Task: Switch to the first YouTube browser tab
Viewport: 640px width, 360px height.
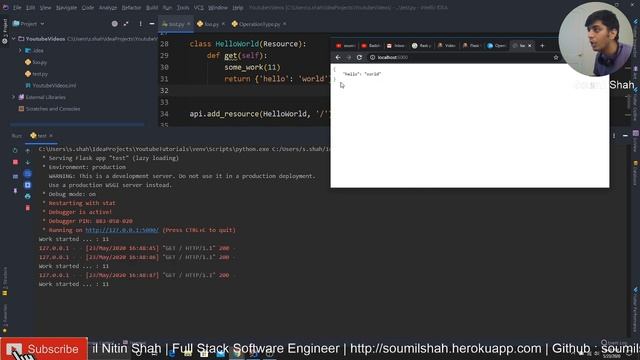Action: click(345, 46)
